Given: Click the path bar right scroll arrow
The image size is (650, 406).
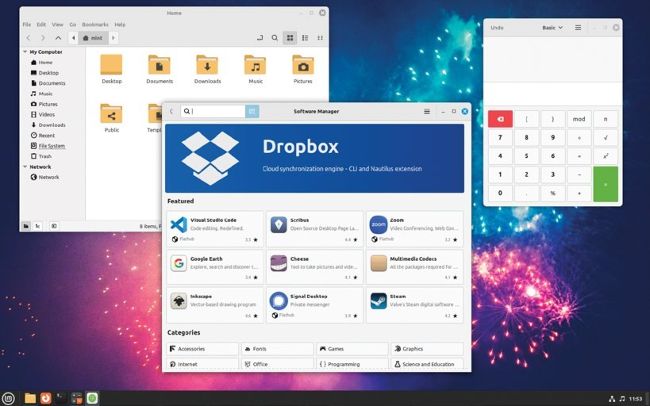Looking at the screenshot, I should (x=113, y=38).
